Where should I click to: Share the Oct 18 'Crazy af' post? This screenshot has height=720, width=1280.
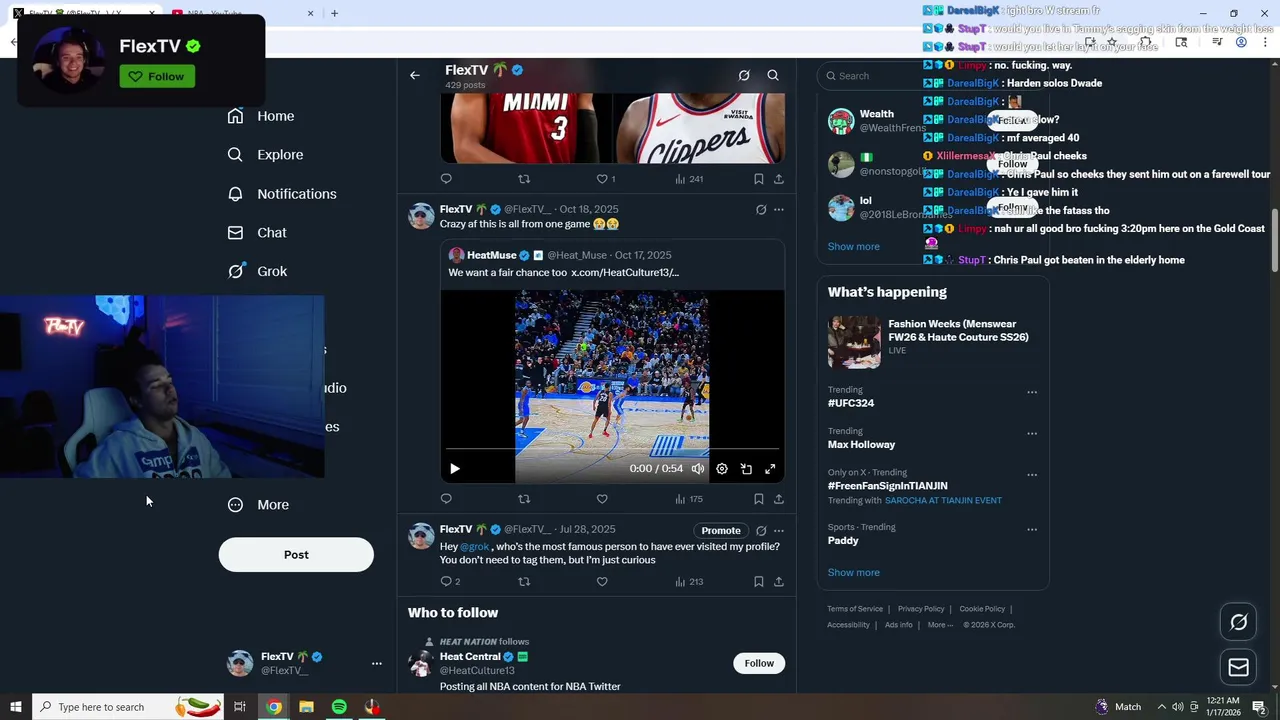click(x=779, y=499)
